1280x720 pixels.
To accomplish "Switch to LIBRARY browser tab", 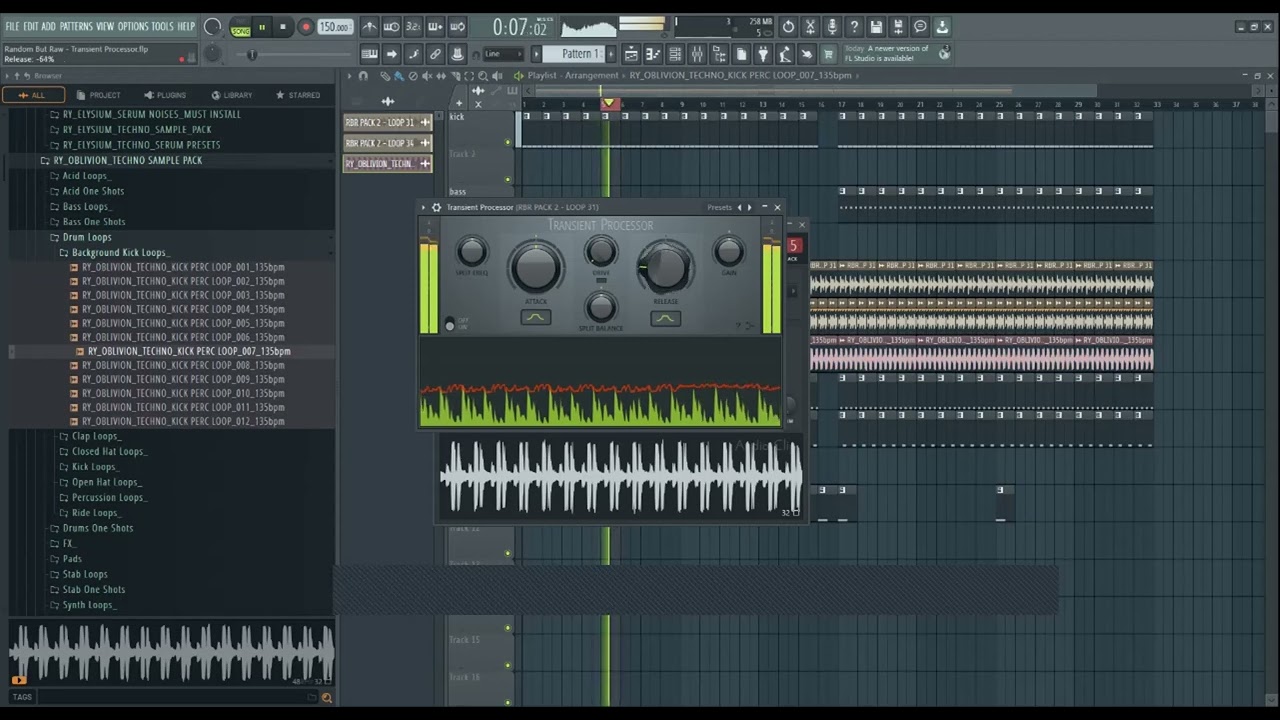I will (x=231, y=95).
